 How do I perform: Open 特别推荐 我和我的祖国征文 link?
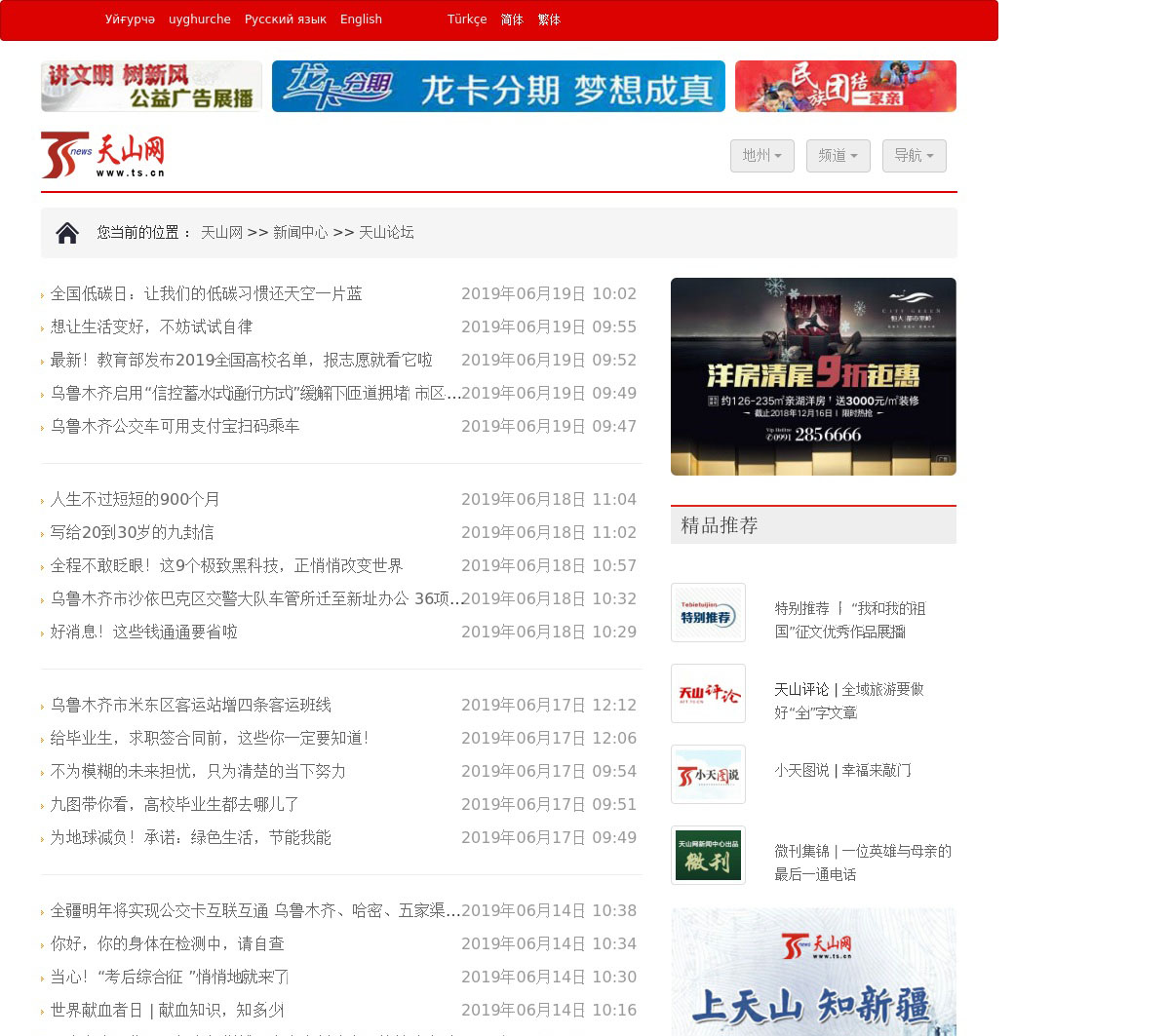point(850,620)
